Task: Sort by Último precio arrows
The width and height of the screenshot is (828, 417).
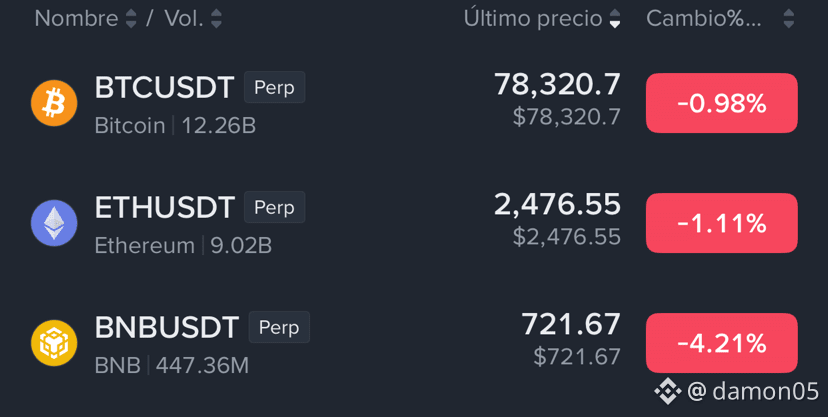Action: tap(615, 20)
